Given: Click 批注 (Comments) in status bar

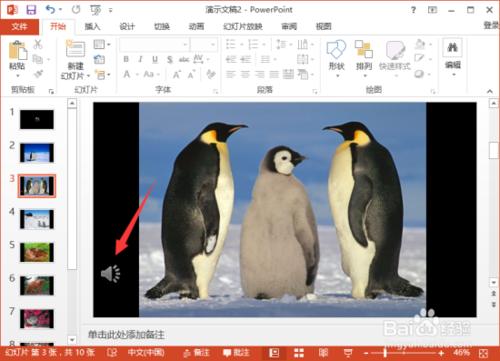Looking at the screenshot, I should (236, 353).
